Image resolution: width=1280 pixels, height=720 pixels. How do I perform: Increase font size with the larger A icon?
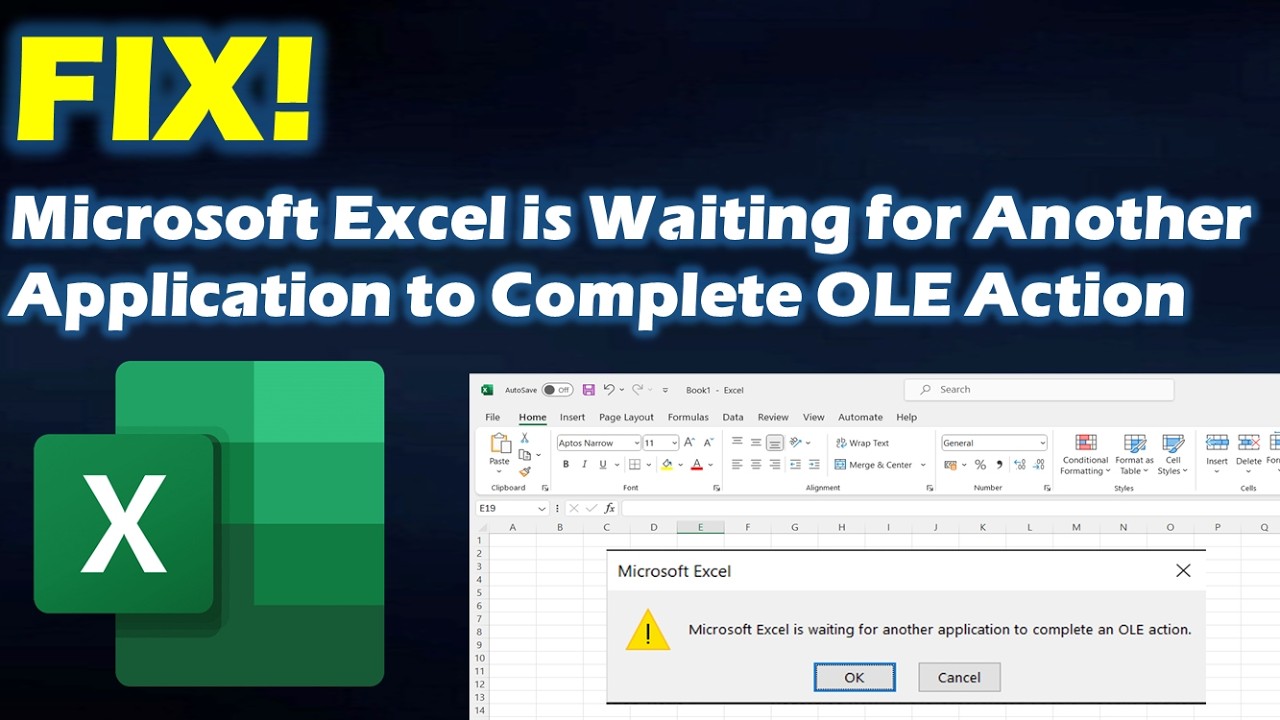coord(691,442)
